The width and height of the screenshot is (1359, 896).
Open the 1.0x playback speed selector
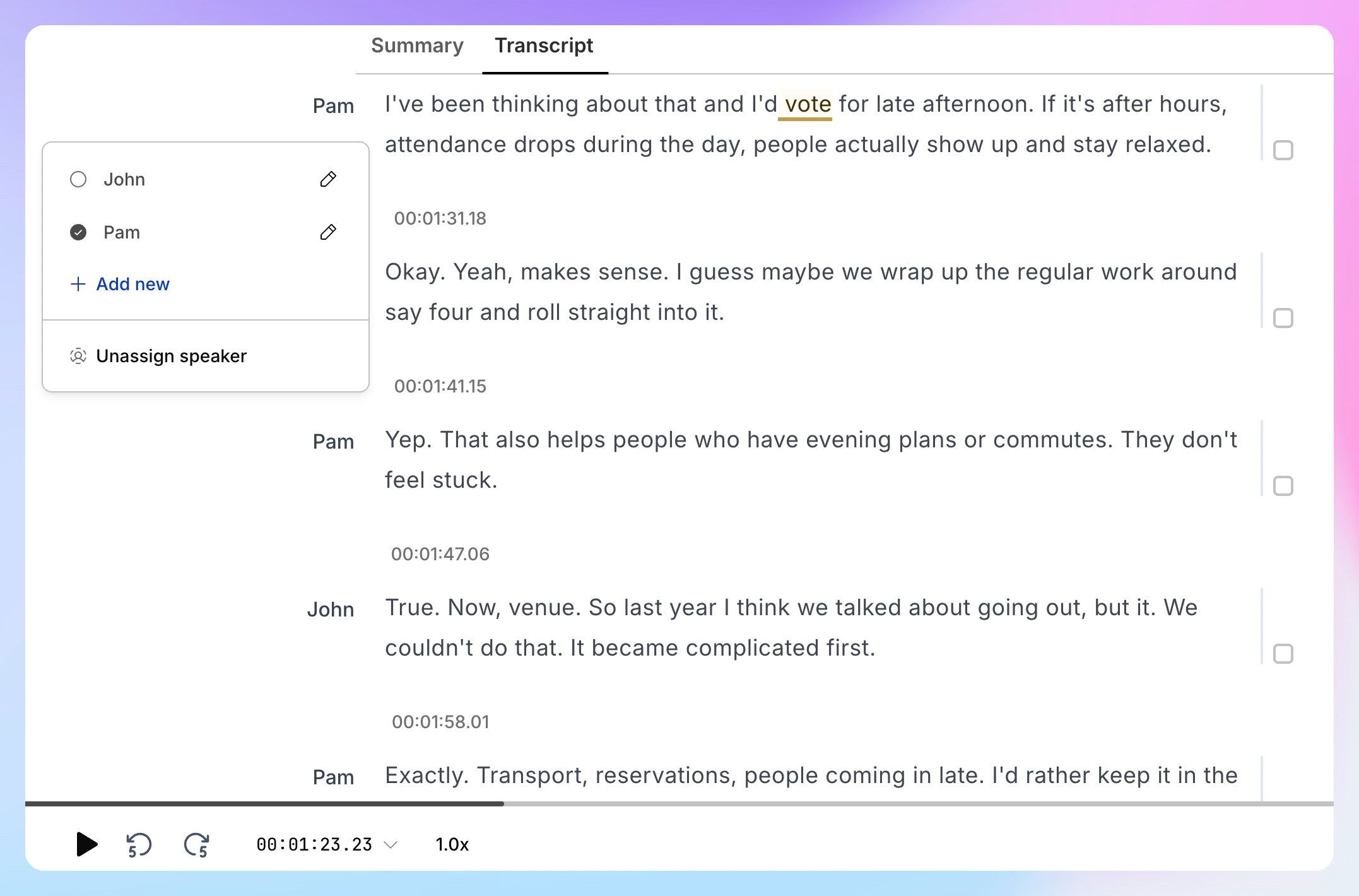click(452, 844)
